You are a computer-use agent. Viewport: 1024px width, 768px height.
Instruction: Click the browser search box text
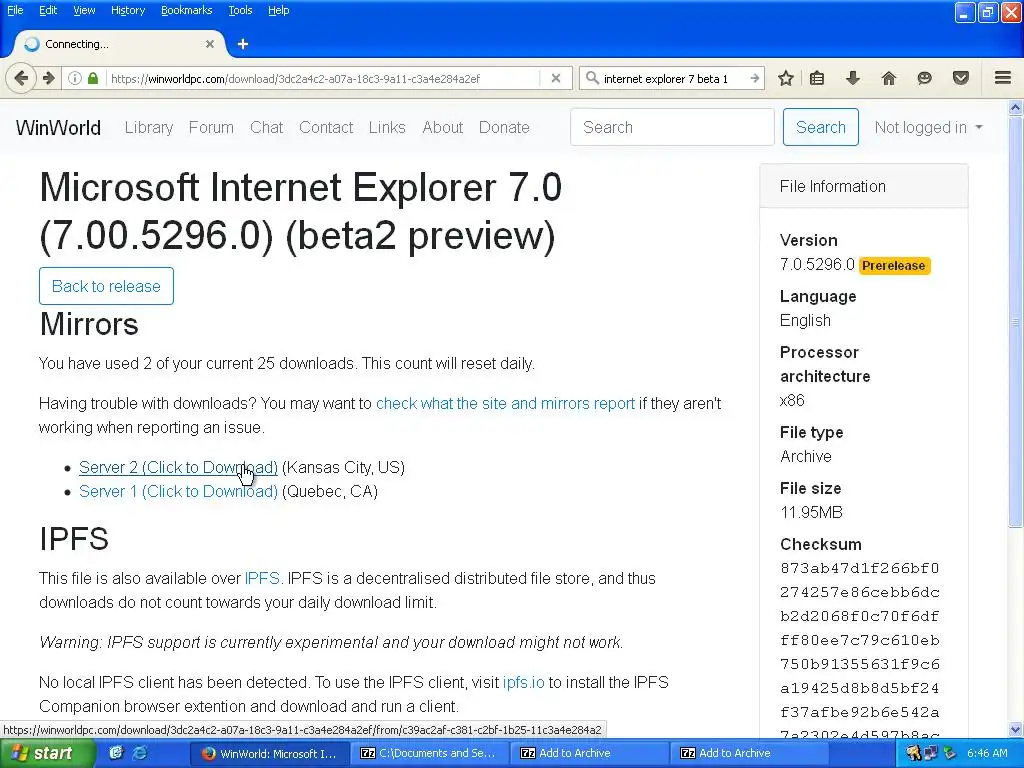click(665, 78)
